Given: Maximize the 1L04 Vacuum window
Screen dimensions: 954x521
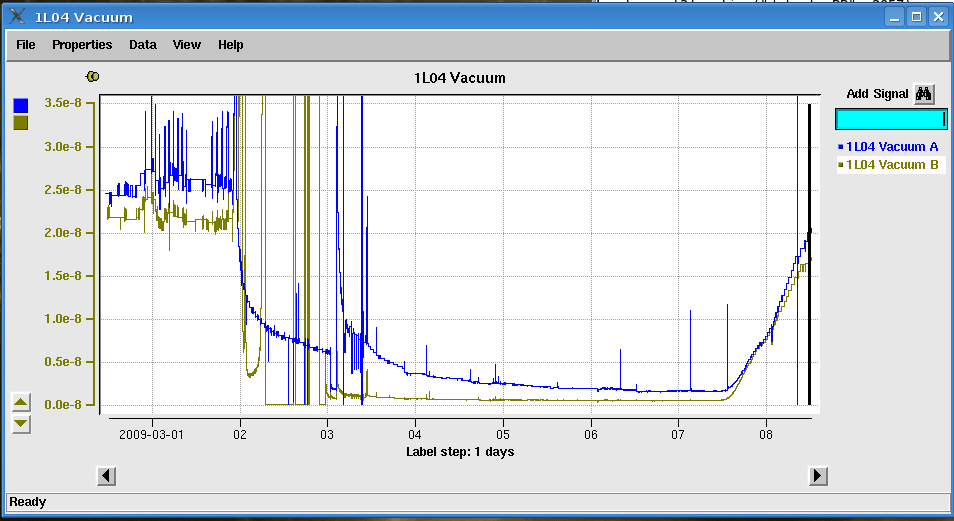Looking at the screenshot, I should pos(916,17).
